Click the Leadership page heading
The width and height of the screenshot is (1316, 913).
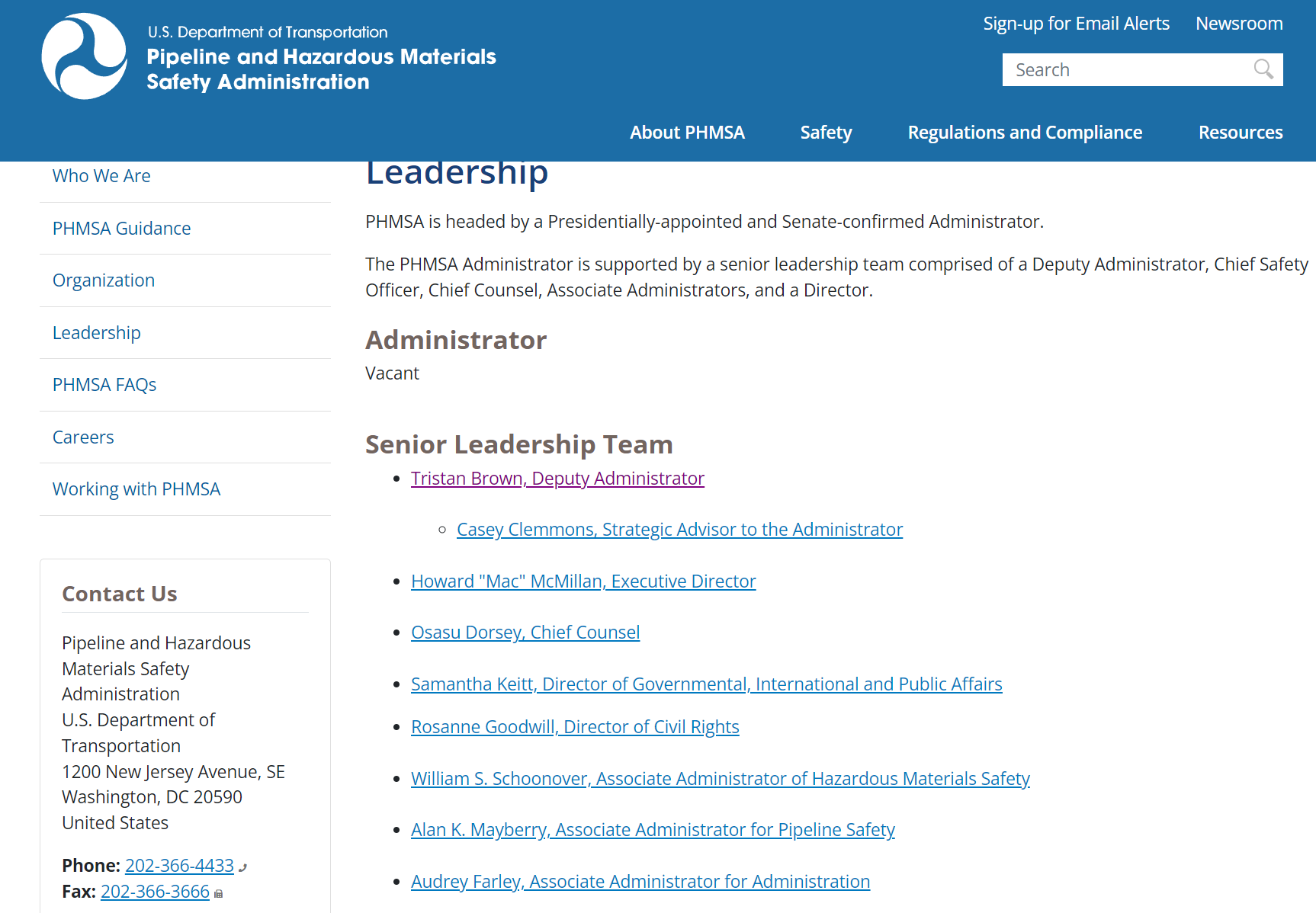tap(456, 175)
